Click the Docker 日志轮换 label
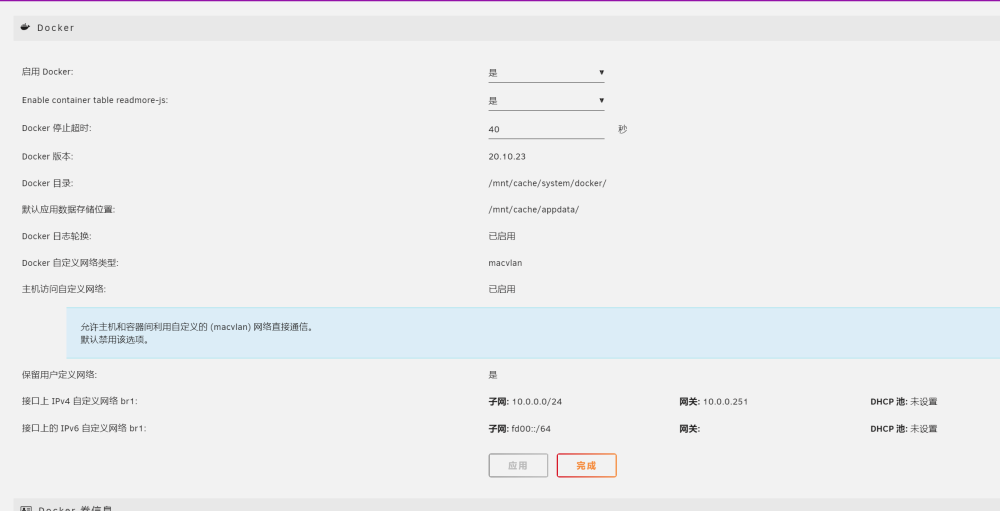1000x511 pixels. [x=57, y=236]
